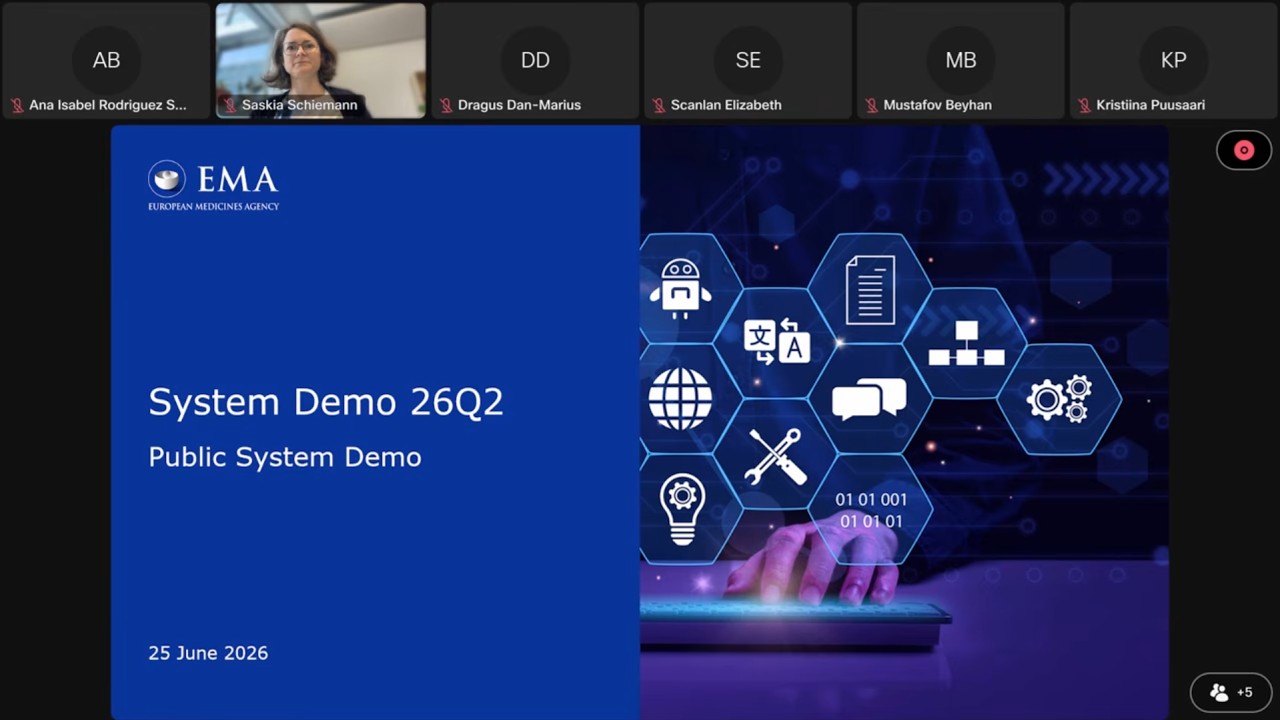
Task: Click the translation hexagon icon
Action: (776, 342)
